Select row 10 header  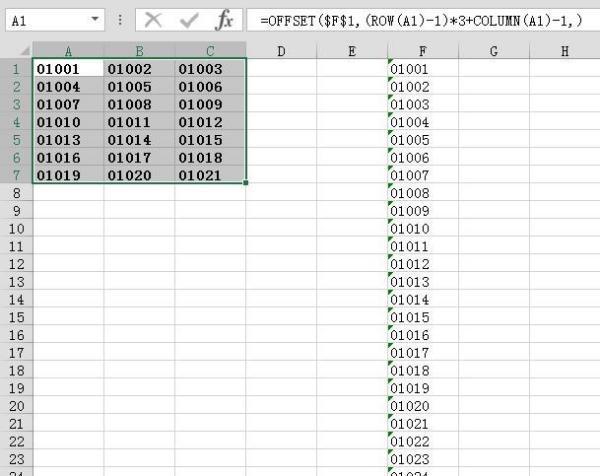(x=16, y=229)
